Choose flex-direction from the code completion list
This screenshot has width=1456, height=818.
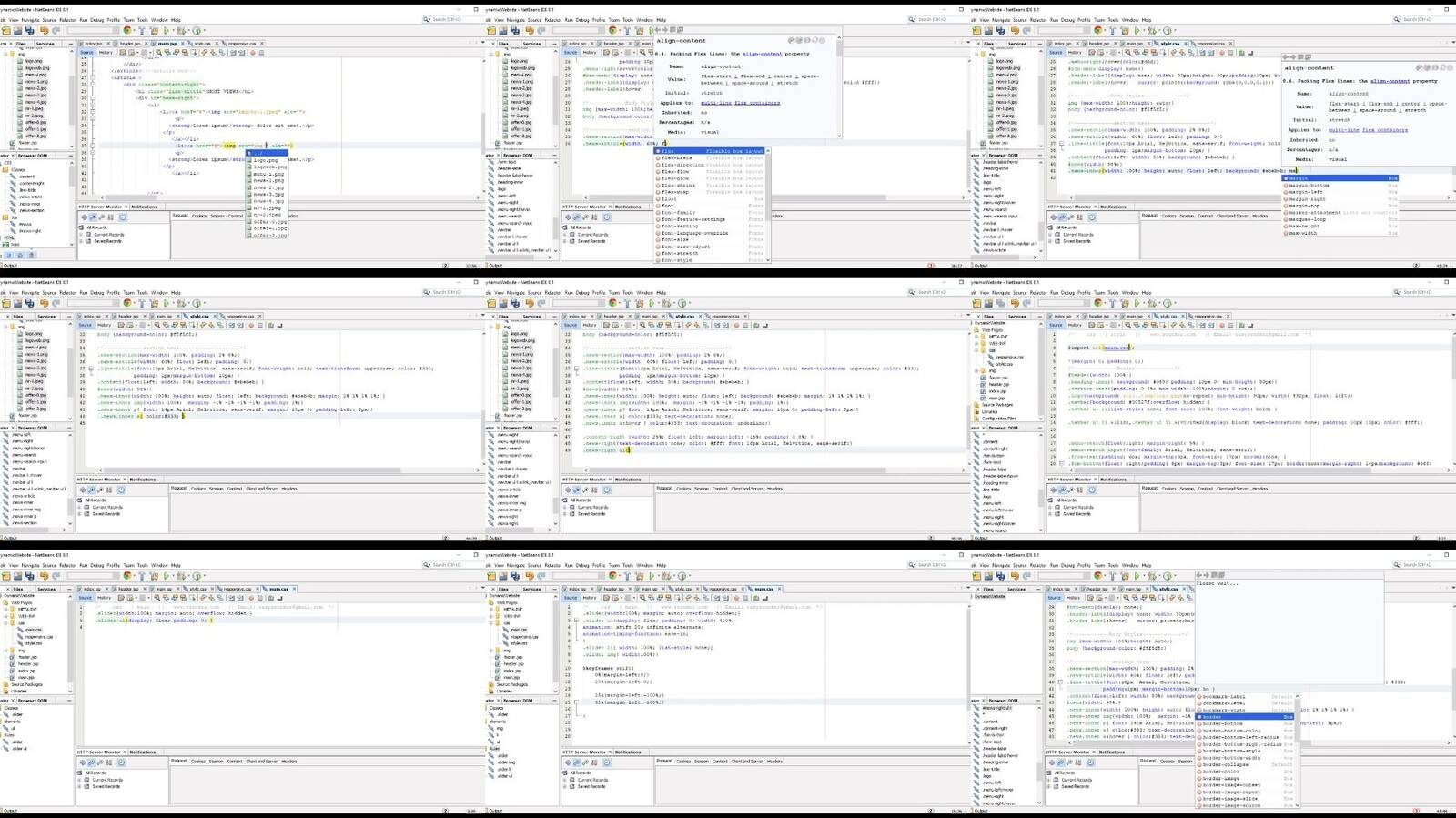pyautogui.click(x=682, y=165)
